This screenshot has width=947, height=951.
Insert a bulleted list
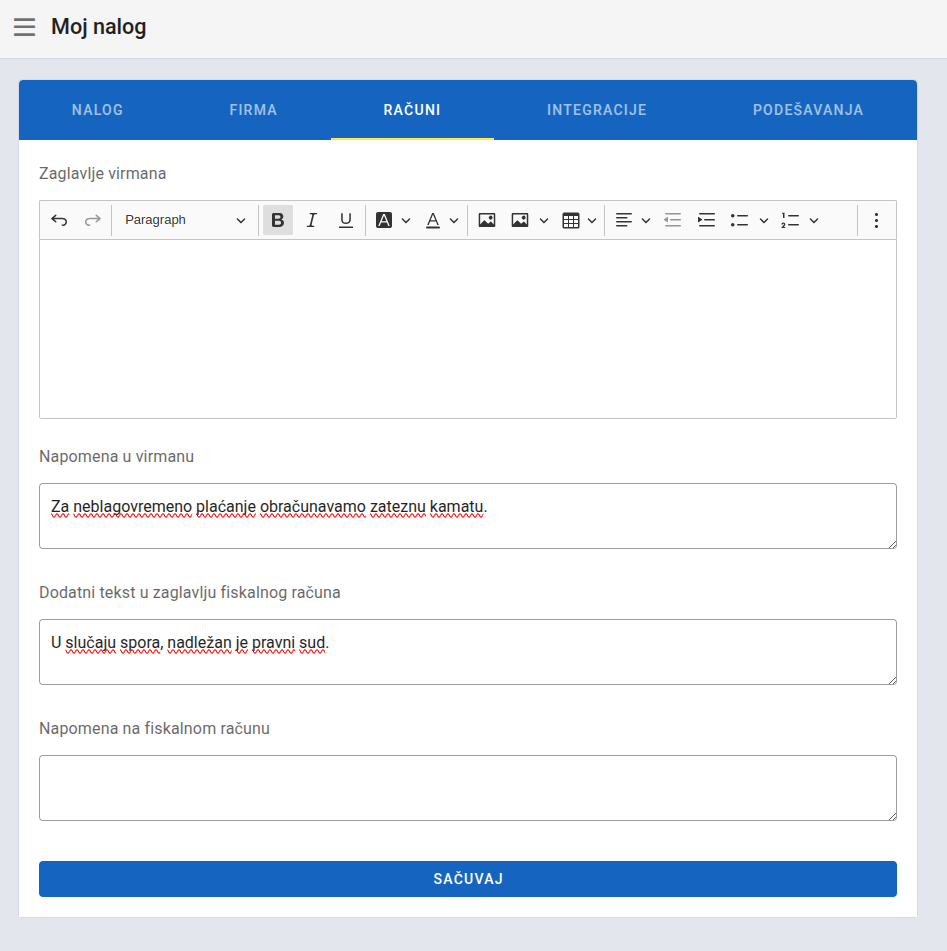(x=739, y=220)
